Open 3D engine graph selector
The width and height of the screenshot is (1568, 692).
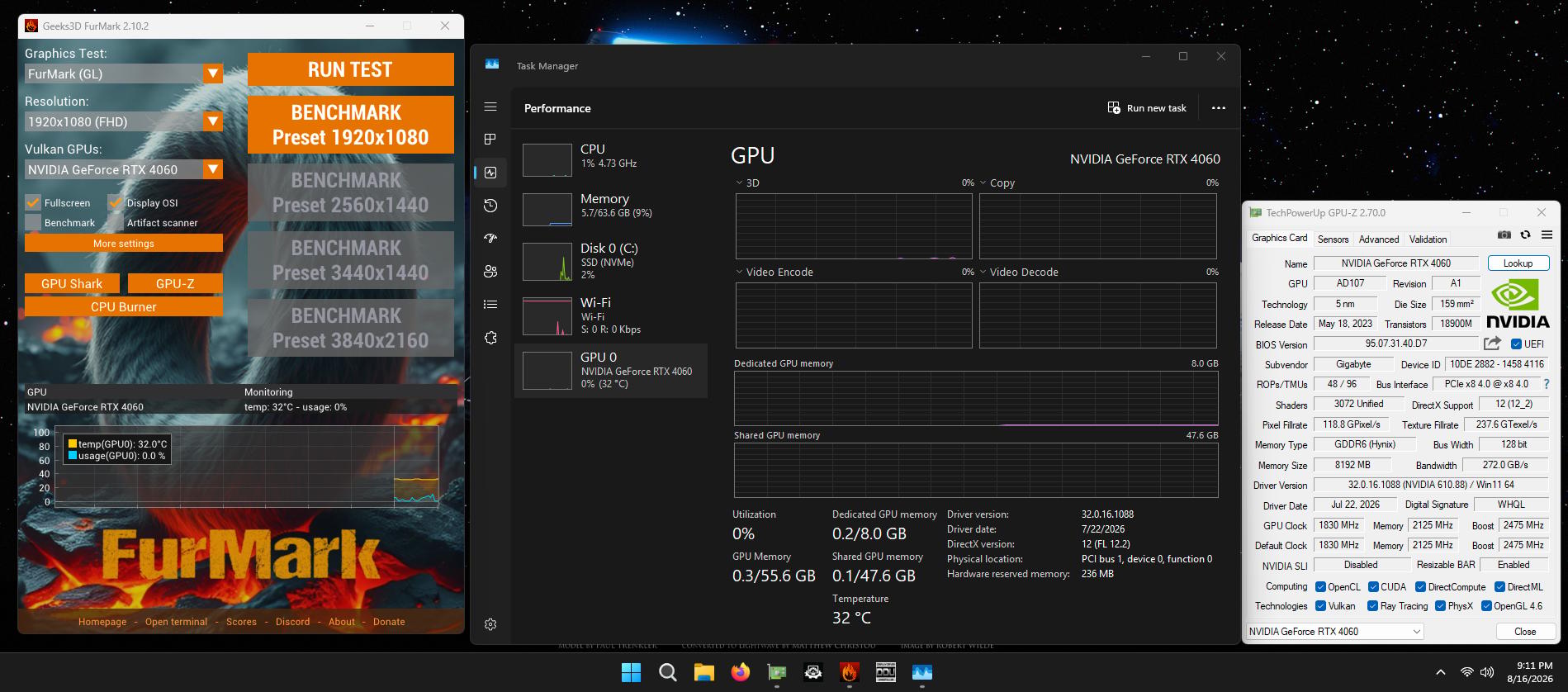(747, 182)
